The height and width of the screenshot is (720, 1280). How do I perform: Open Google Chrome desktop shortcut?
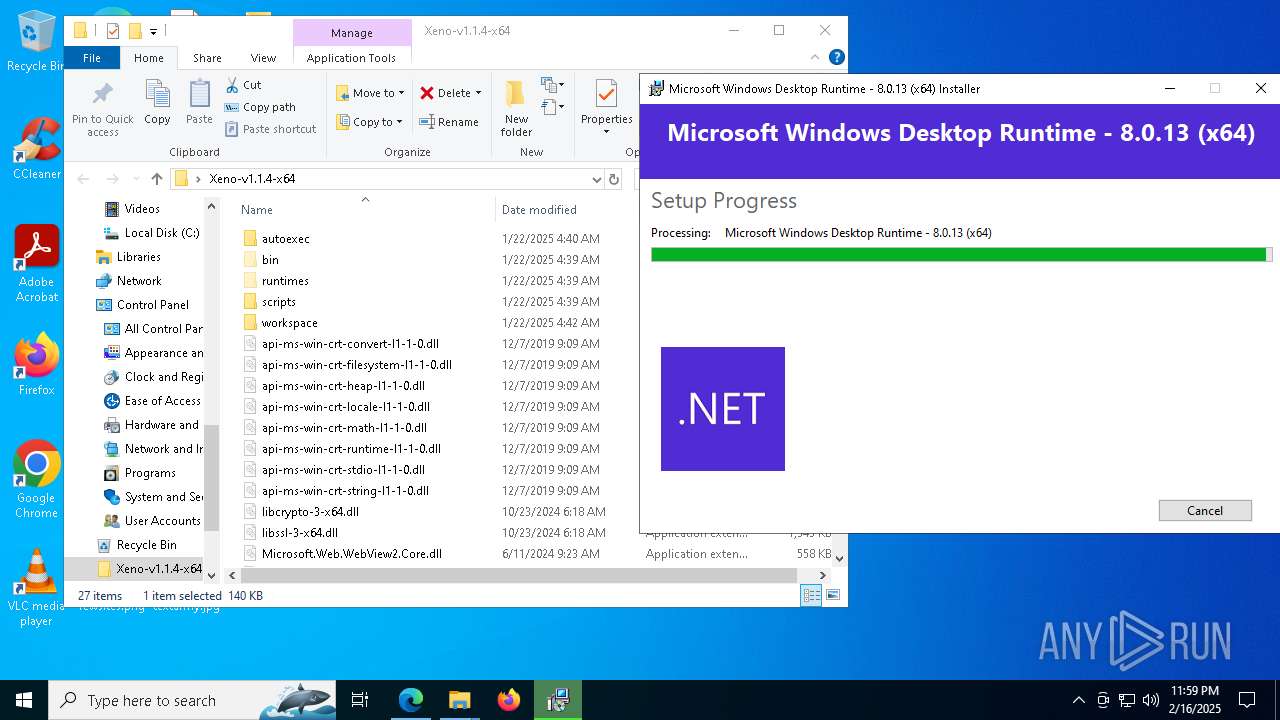coord(37,479)
